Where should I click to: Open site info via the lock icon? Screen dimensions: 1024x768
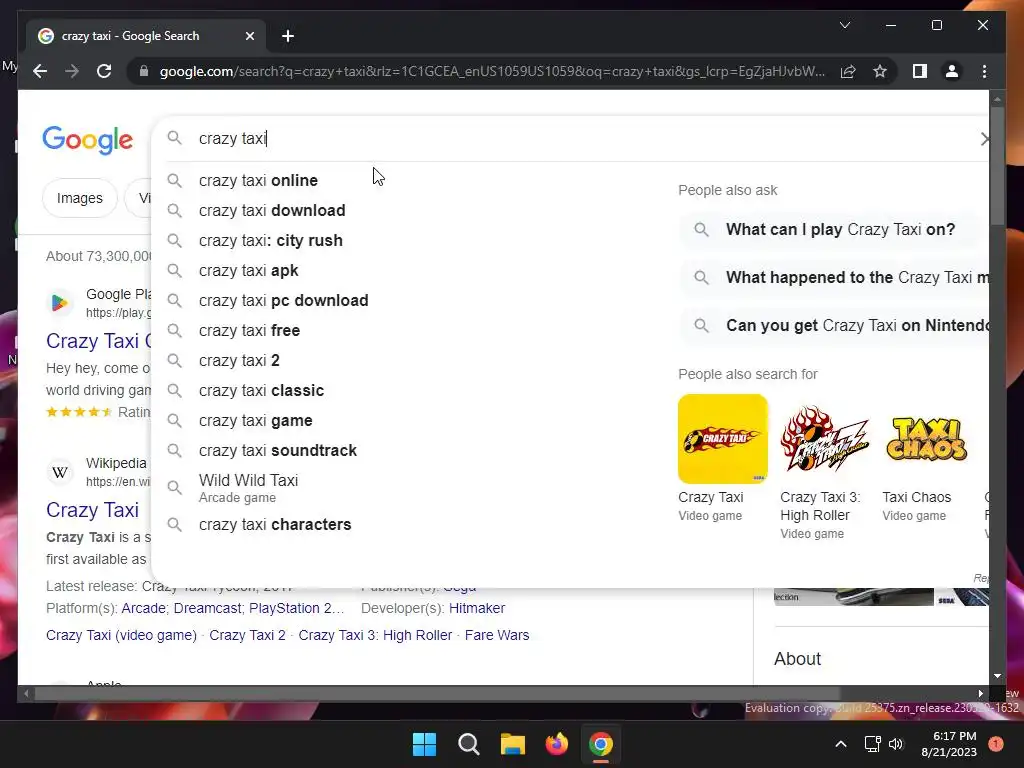(144, 71)
